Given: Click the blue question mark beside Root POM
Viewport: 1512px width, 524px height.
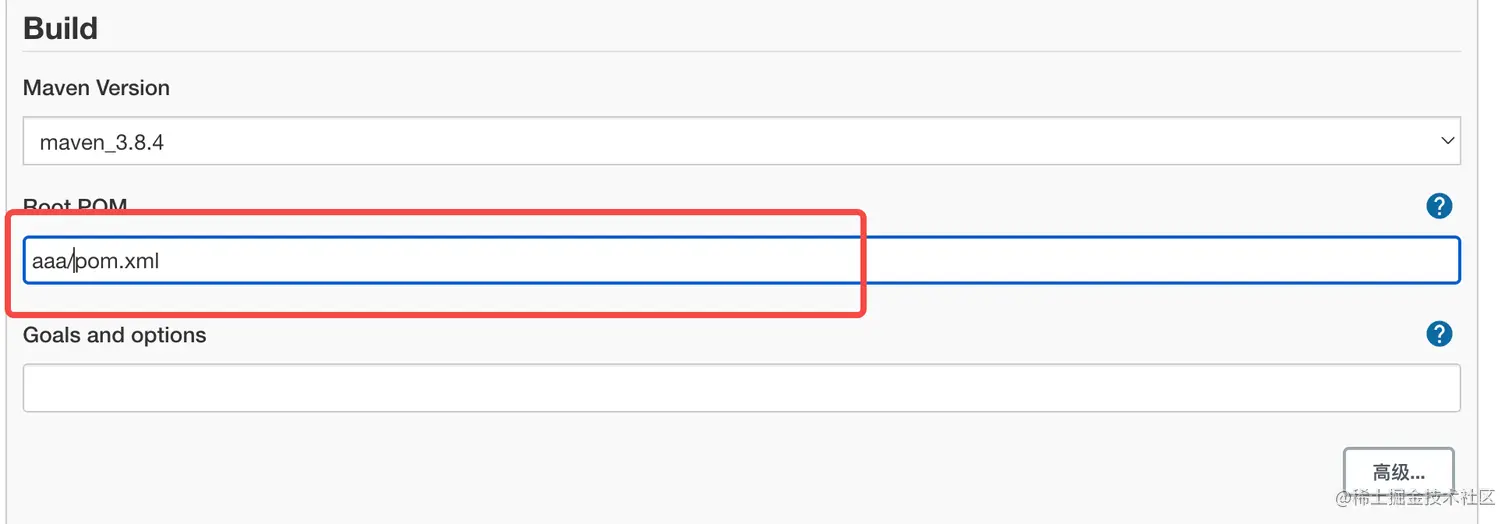Looking at the screenshot, I should click(1438, 206).
